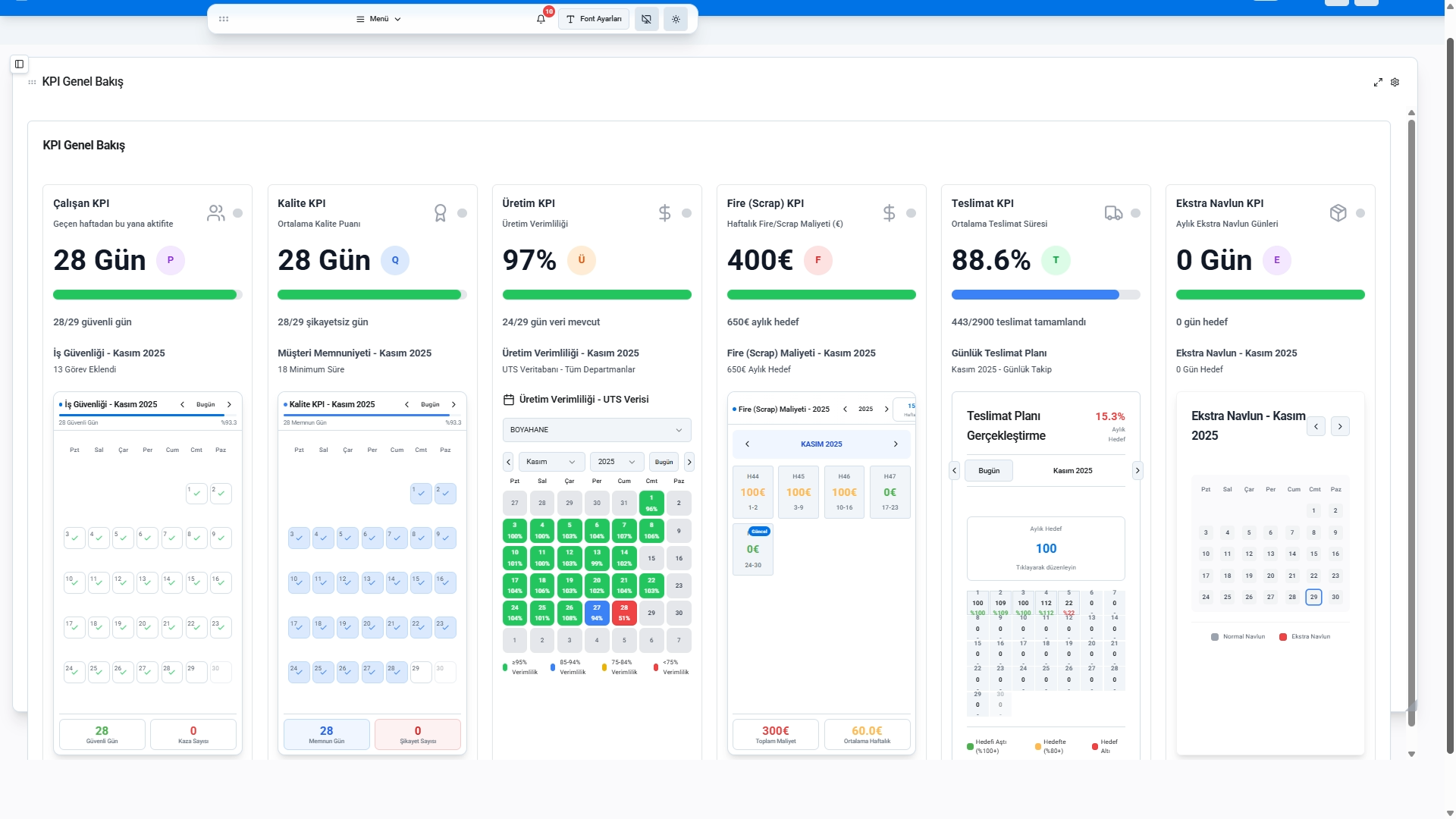Viewport: 1456px width, 819px height.
Task: Click the truck icon on Teslimat KPI card
Action: click(x=1113, y=213)
